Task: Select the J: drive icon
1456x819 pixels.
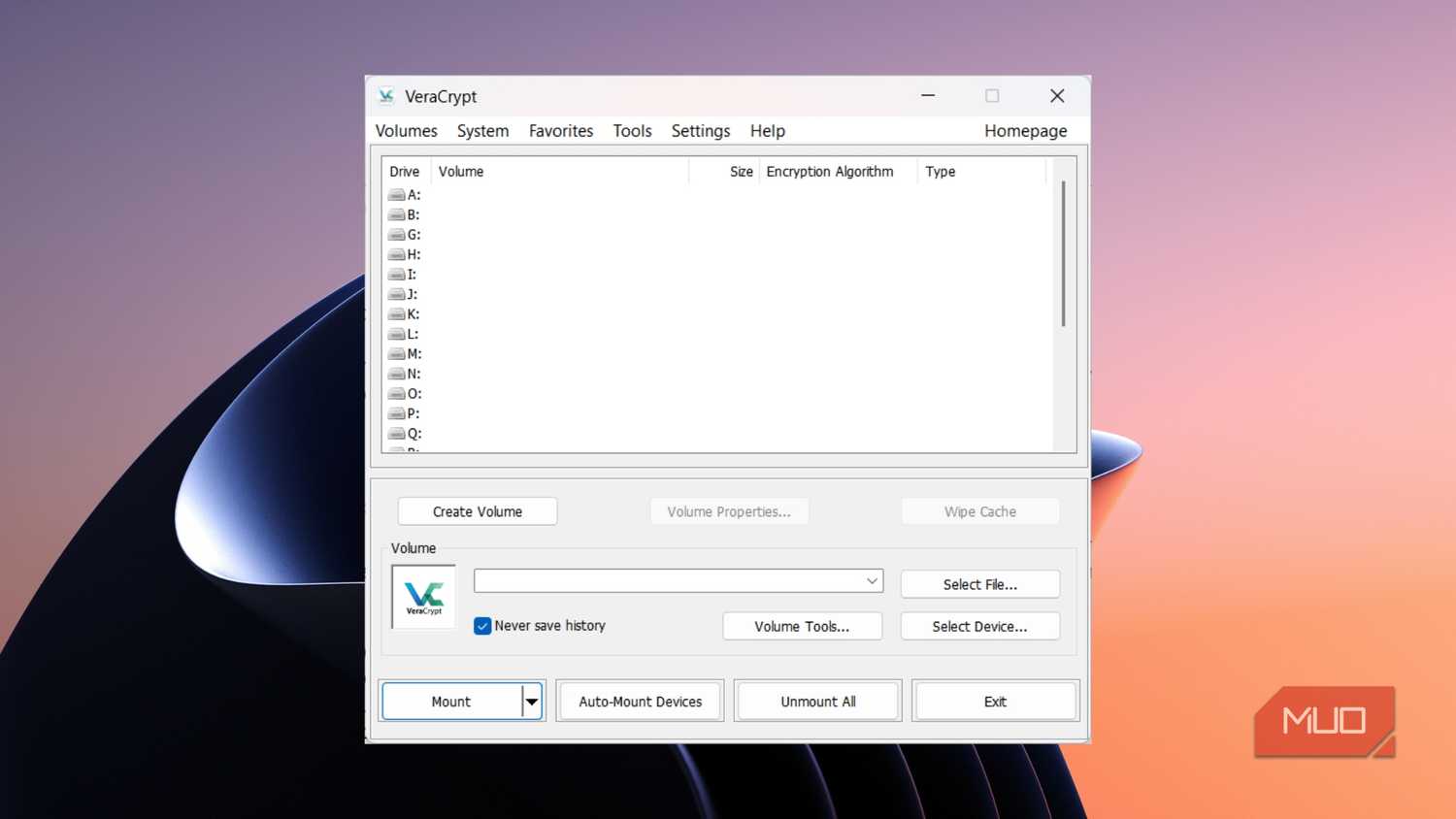Action: click(x=397, y=294)
